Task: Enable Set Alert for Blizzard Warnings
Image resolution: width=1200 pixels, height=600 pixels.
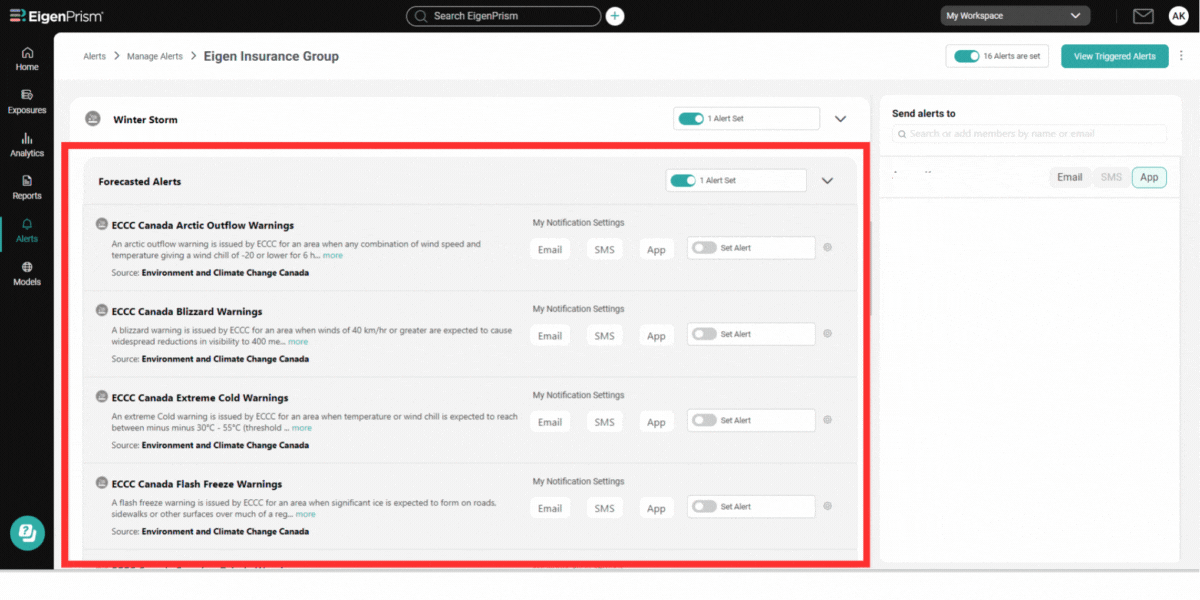Action: click(x=704, y=334)
